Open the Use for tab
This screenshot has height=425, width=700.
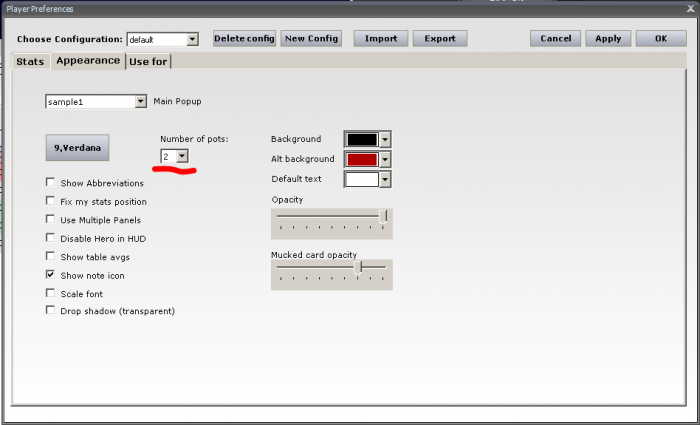pyautogui.click(x=148, y=62)
